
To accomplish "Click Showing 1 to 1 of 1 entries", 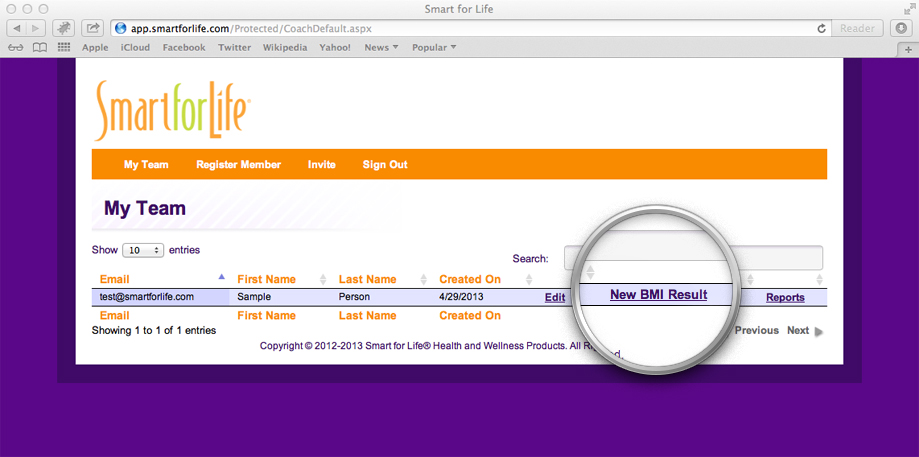I will (154, 330).
